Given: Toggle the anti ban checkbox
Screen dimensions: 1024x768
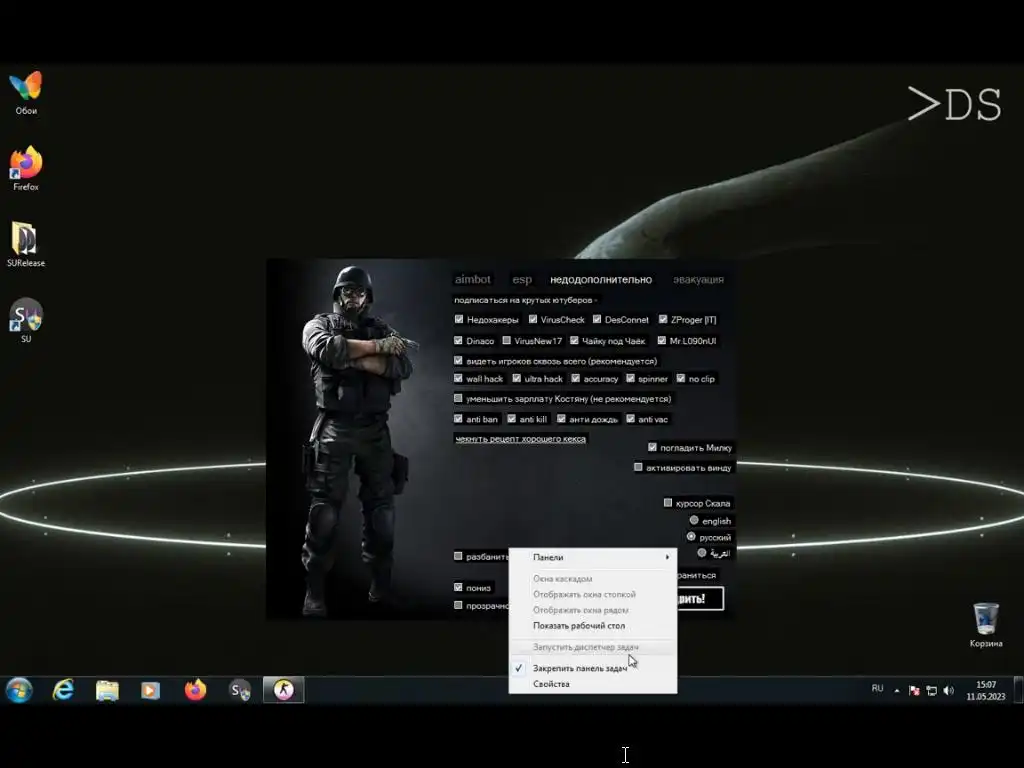Looking at the screenshot, I should point(458,419).
